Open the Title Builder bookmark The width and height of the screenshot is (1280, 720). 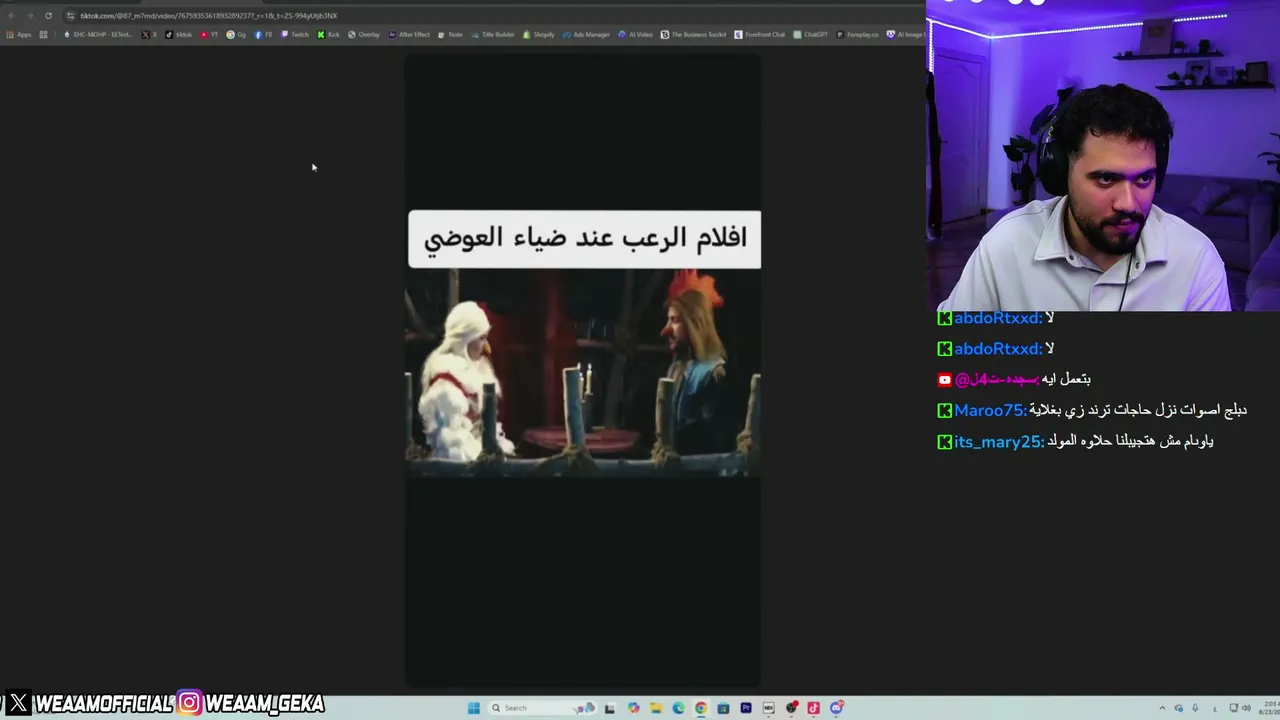pos(493,35)
